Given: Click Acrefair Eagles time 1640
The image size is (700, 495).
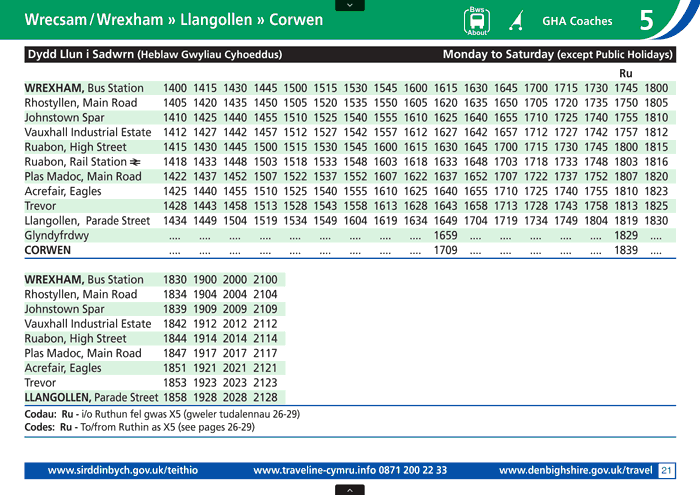Looking at the screenshot, I should click(446, 191).
